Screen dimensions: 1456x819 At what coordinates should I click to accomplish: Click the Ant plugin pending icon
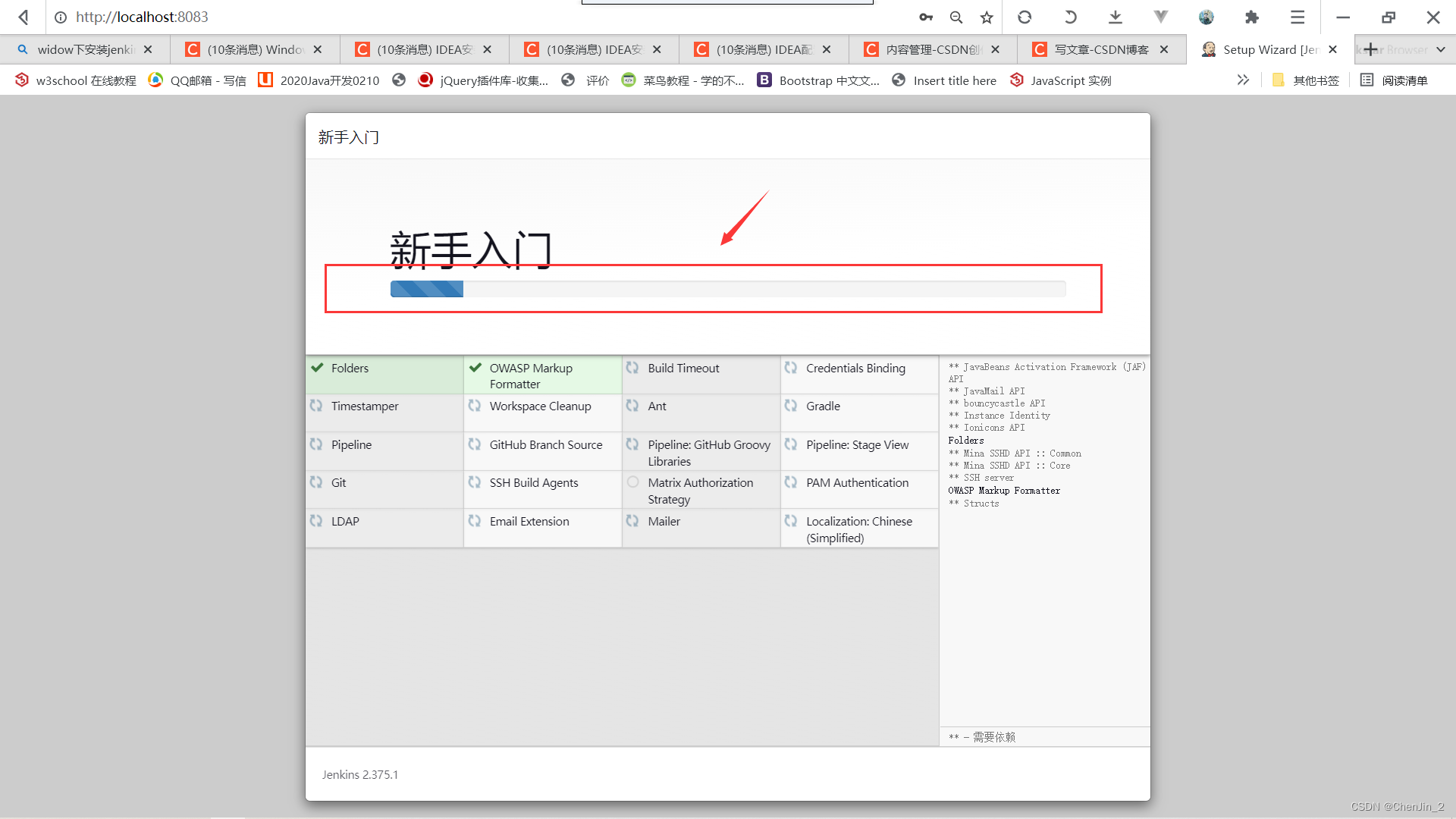(632, 406)
